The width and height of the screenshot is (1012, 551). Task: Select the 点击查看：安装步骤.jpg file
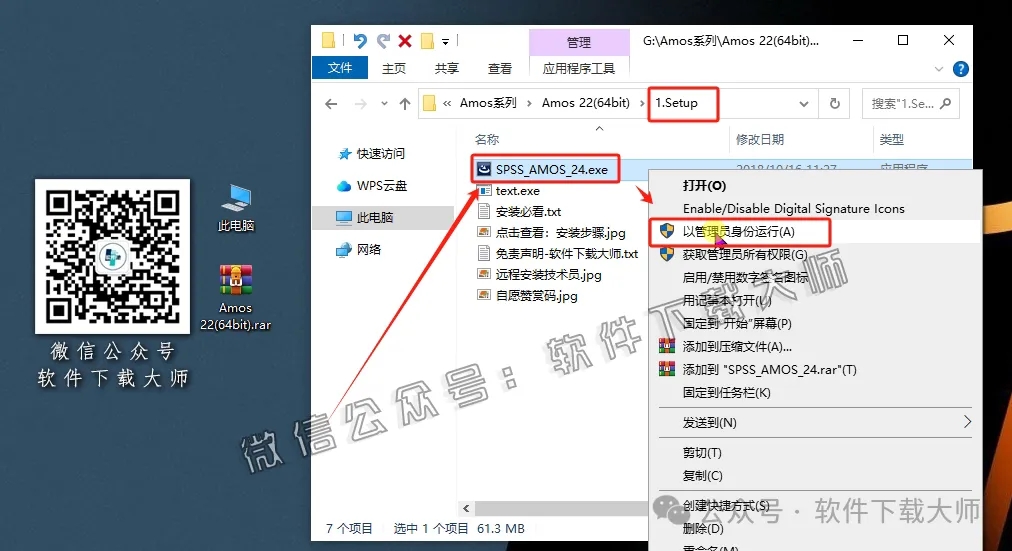point(561,233)
